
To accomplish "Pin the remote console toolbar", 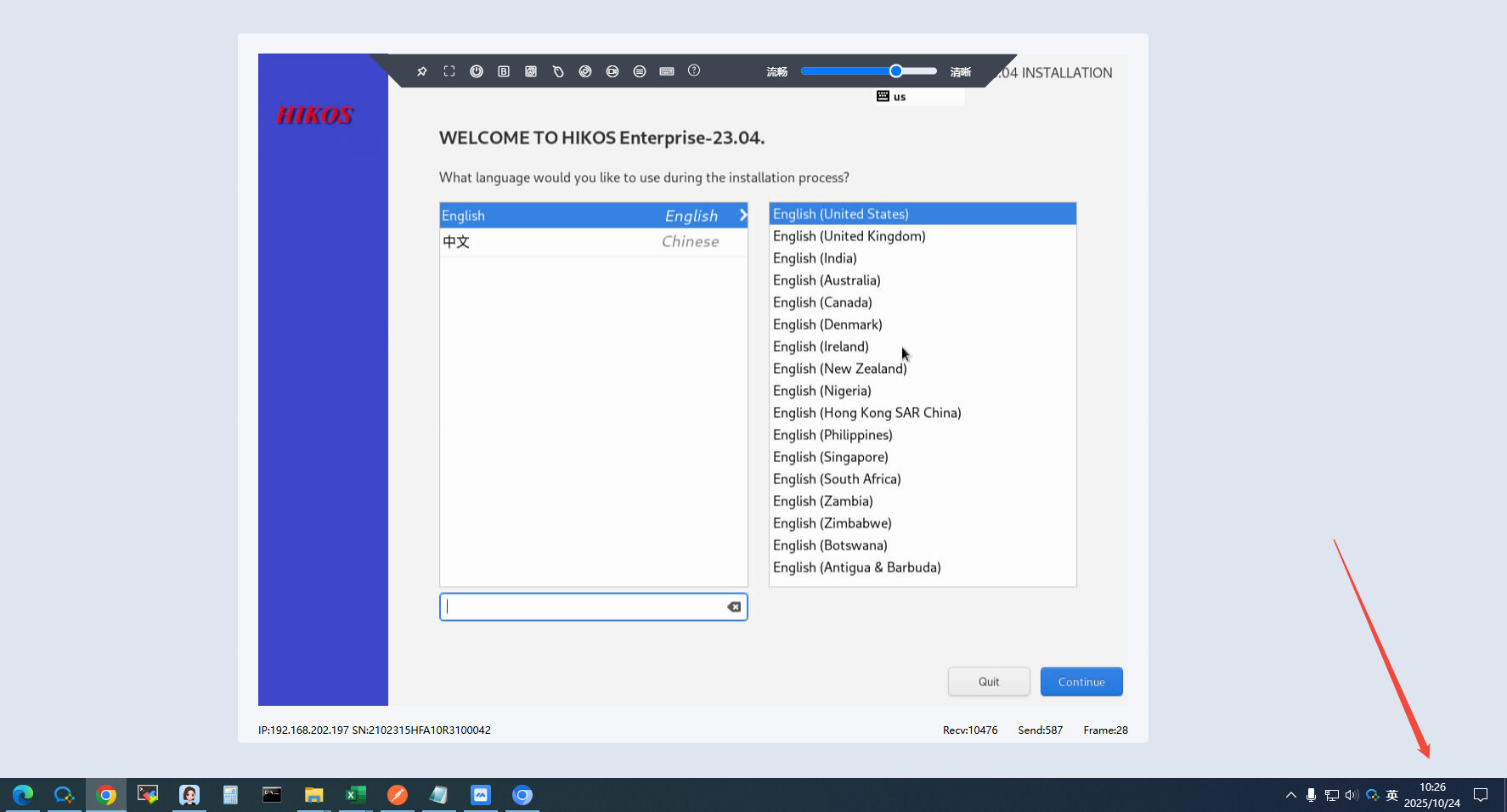I will (422, 71).
